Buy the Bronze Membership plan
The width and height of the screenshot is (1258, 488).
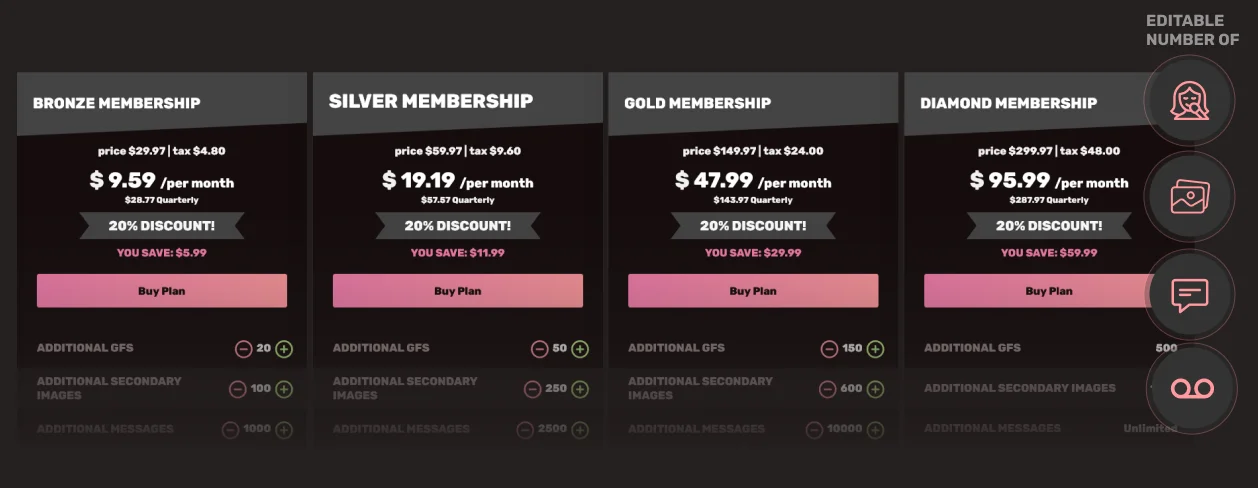point(162,291)
